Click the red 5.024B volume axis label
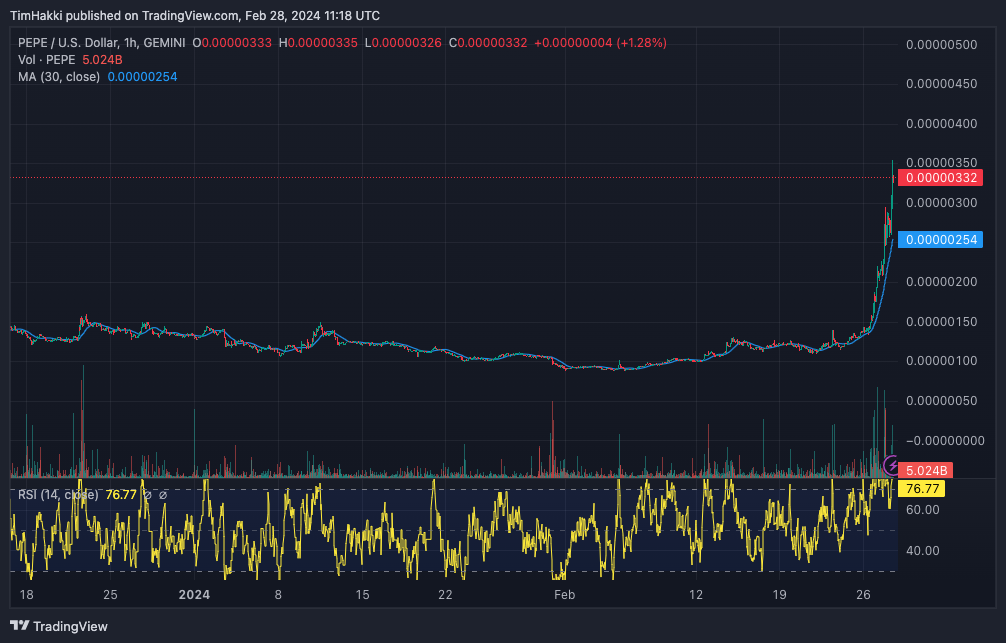 tap(927, 470)
